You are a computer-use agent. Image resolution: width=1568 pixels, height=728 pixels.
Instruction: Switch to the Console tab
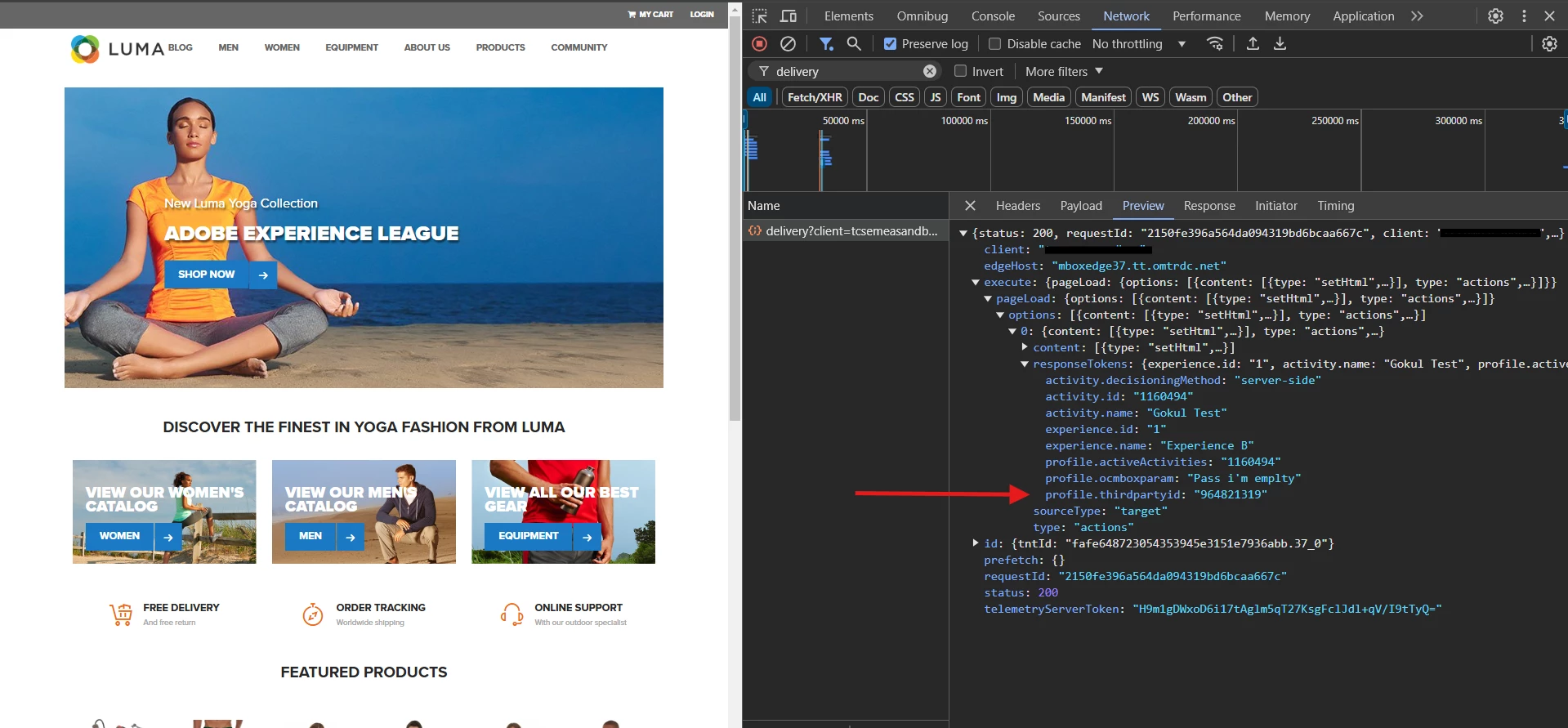click(x=993, y=16)
